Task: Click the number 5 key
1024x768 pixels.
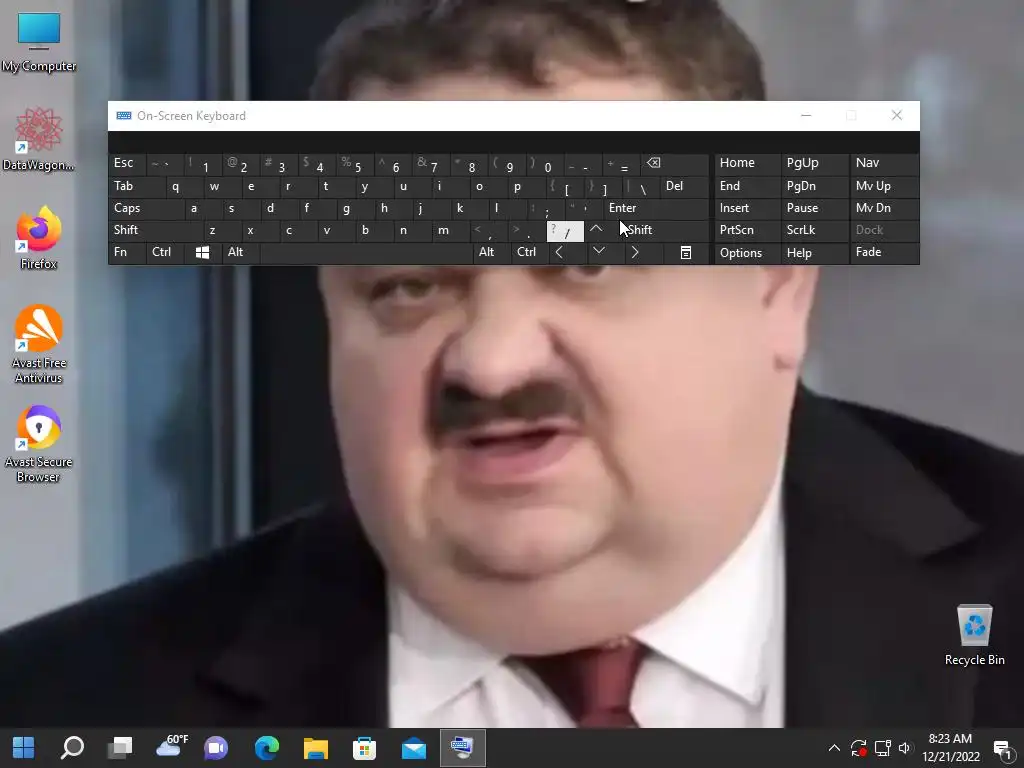Action: click(356, 163)
